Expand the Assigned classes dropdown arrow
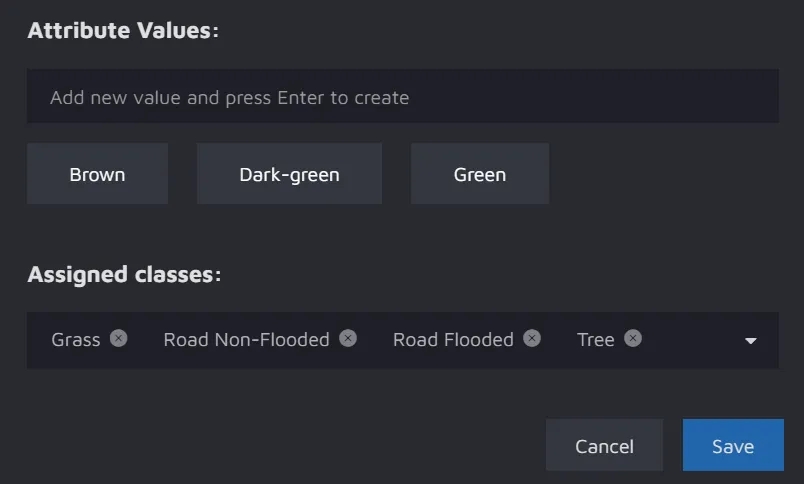804x484 pixels. (751, 341)
